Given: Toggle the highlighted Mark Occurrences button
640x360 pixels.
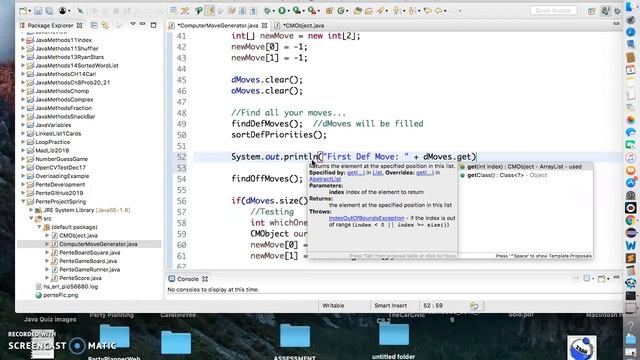Looking at the screenshot, I should [x=210, y=11].
